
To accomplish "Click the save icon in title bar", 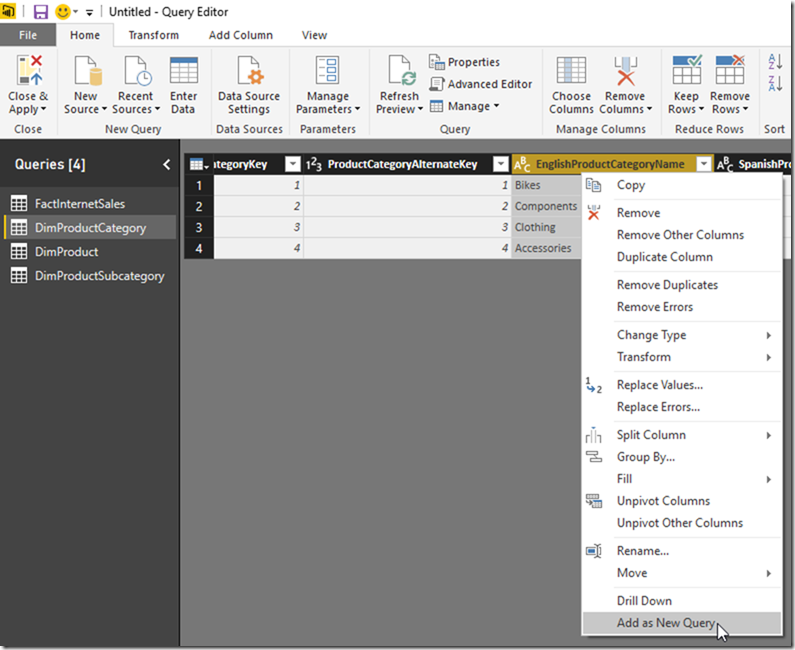I will tap(40, 11).
